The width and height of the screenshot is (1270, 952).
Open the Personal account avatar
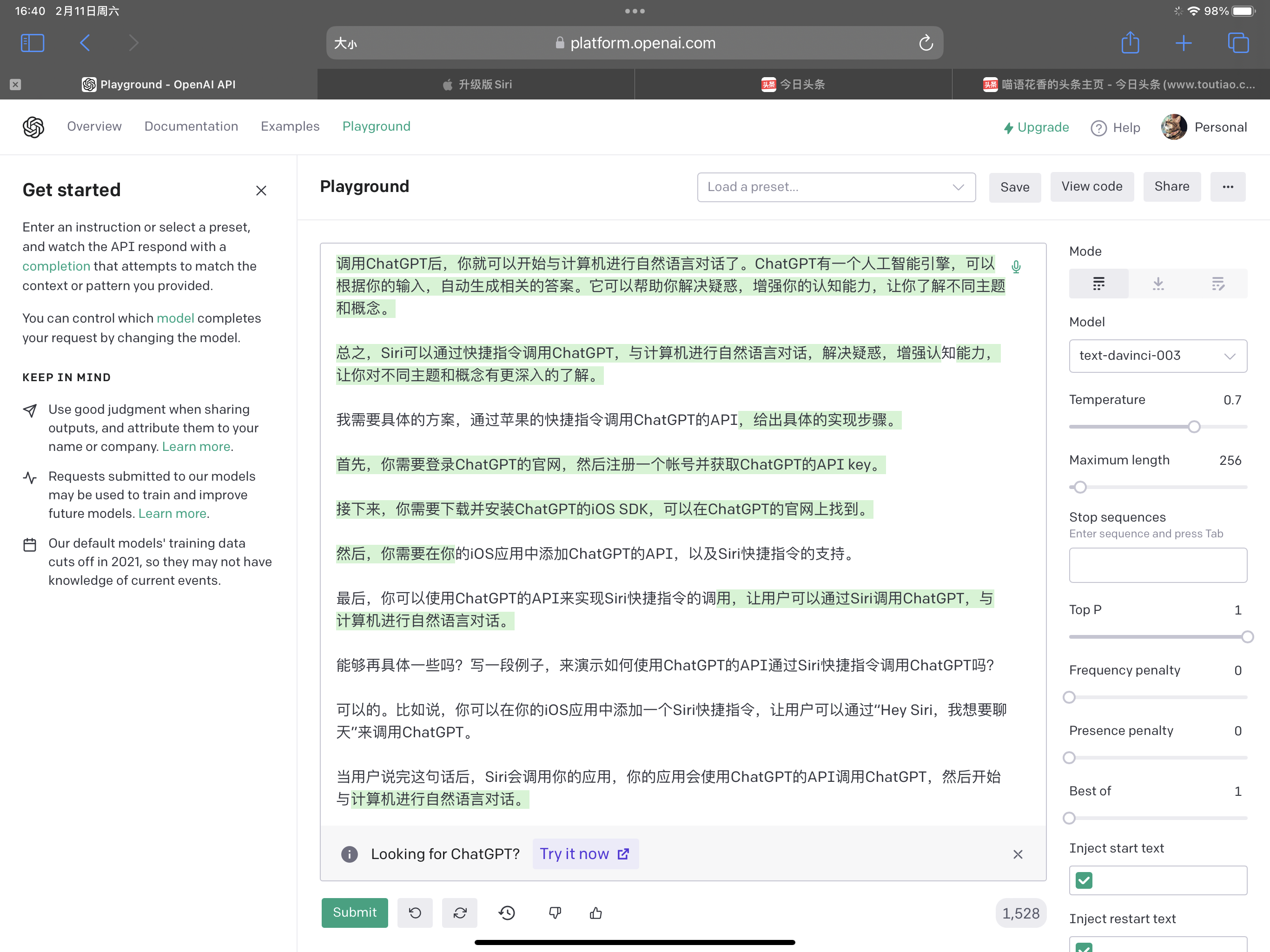tap(1174, 127)
